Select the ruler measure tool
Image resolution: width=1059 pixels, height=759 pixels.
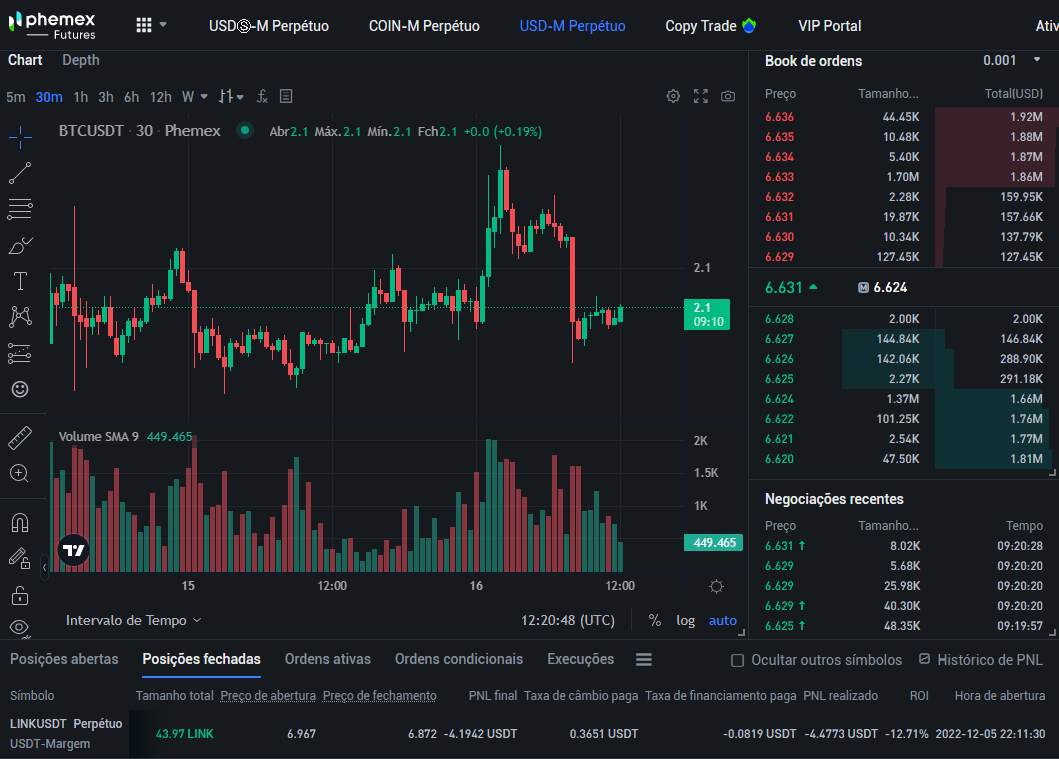(20, 438)
